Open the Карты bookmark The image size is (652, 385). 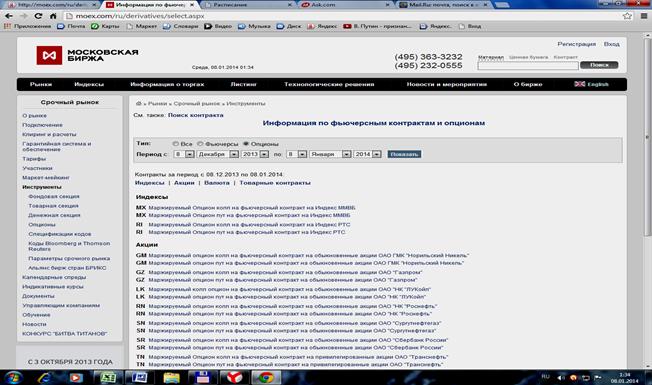(105, 26)
